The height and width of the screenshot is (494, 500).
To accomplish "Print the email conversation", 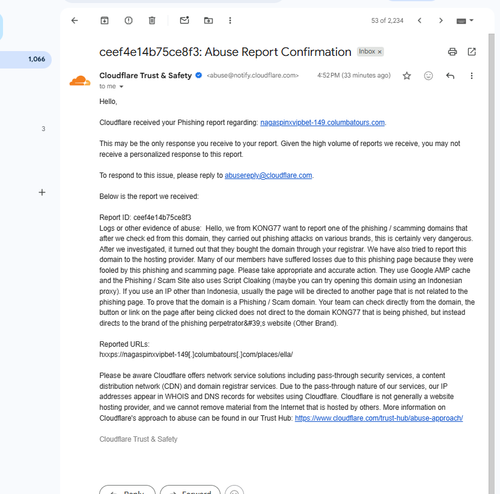I will [452, 52].
